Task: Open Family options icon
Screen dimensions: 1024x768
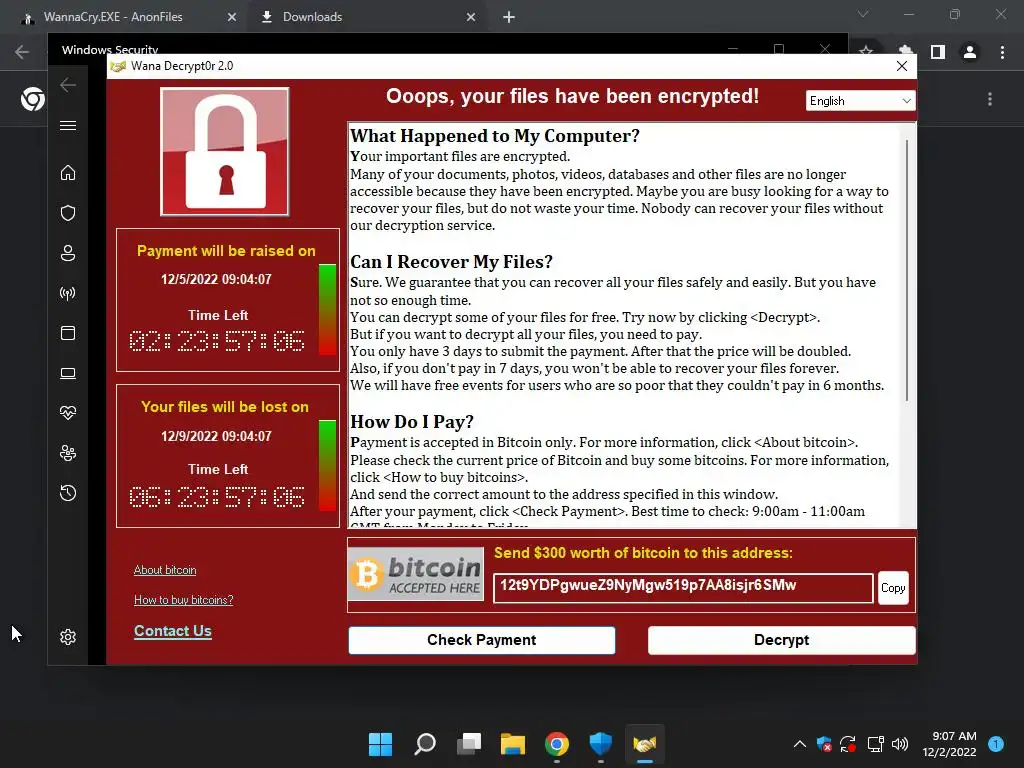Action: [x=68, y=453]
